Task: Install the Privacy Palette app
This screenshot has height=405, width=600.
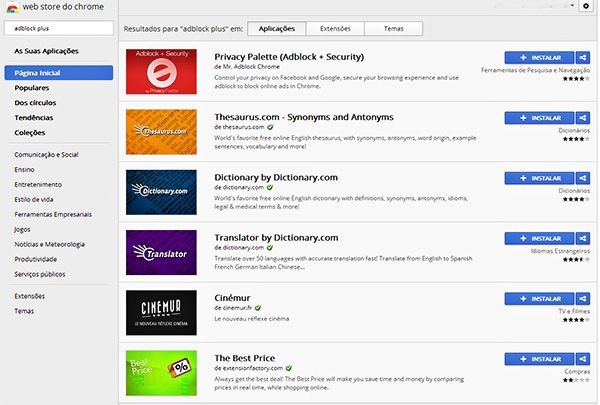Action: click(540, 58)
